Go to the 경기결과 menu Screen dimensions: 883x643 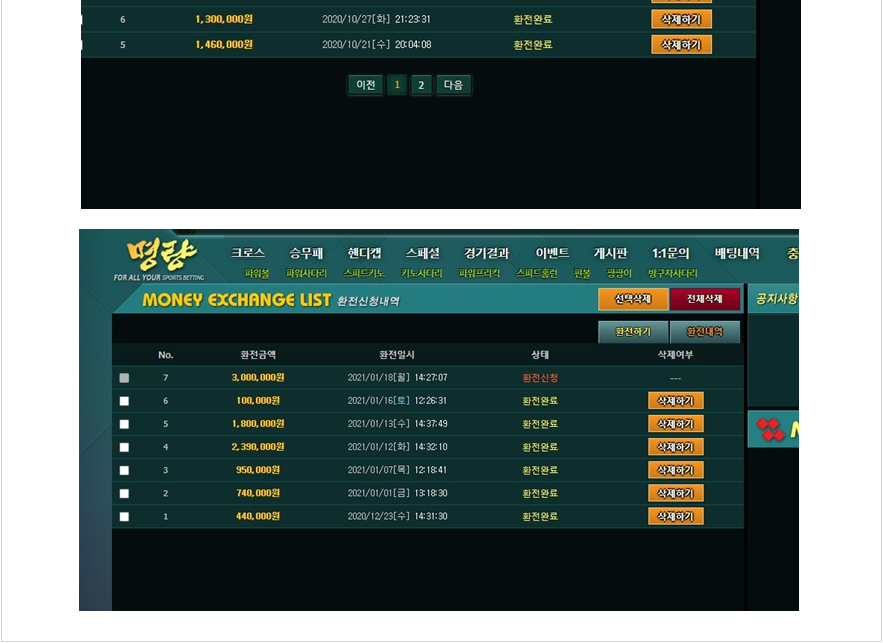(486, 253)
